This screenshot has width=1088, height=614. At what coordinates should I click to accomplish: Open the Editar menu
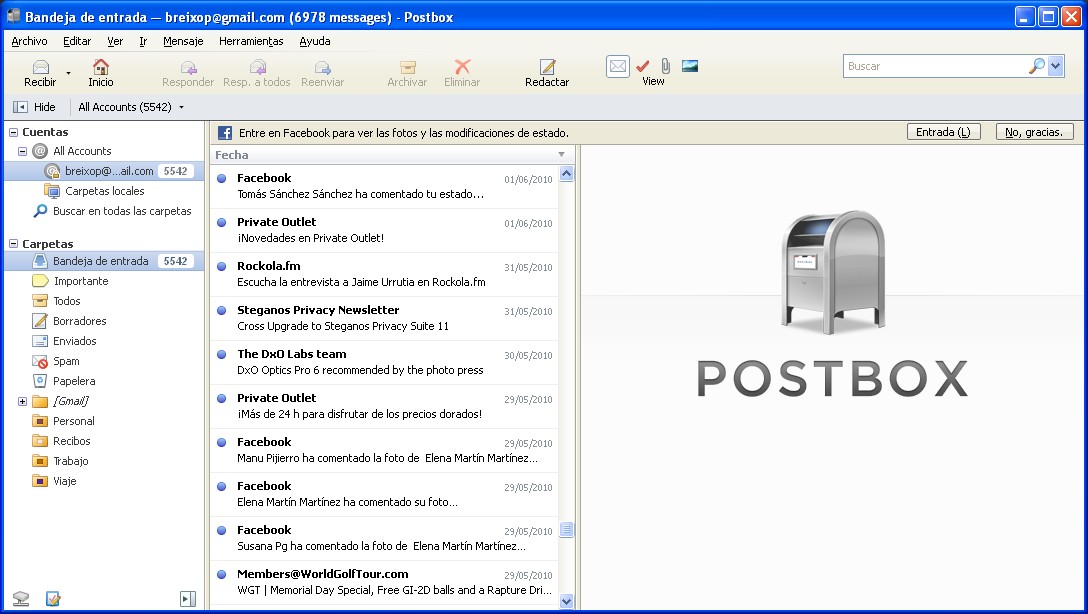(77, 41)
